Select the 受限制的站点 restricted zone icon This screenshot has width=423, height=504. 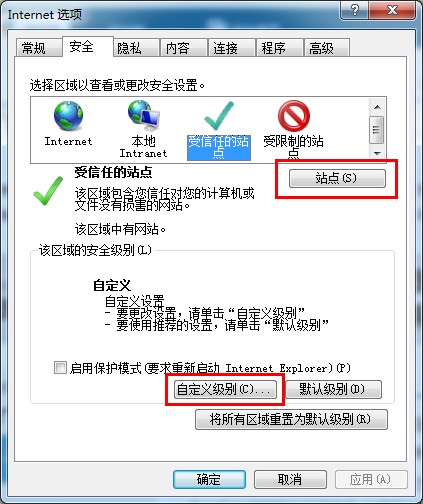click(x=294, y=116)
